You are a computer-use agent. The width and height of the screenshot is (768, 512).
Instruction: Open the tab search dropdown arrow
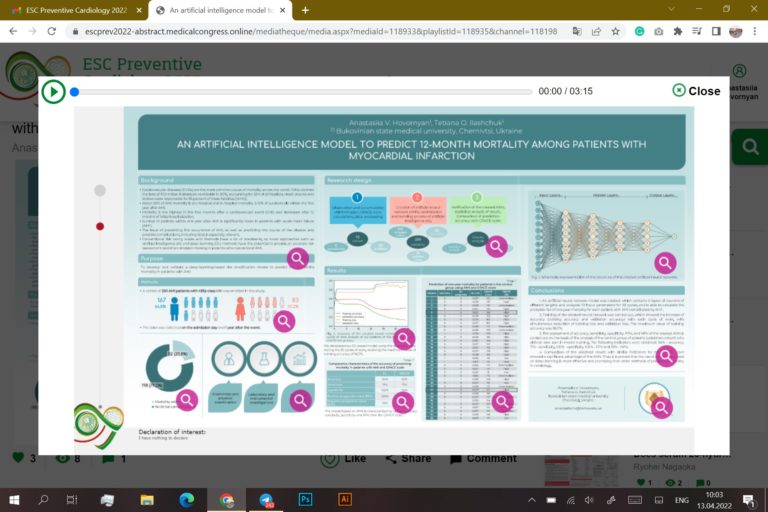tap(672, 9)
